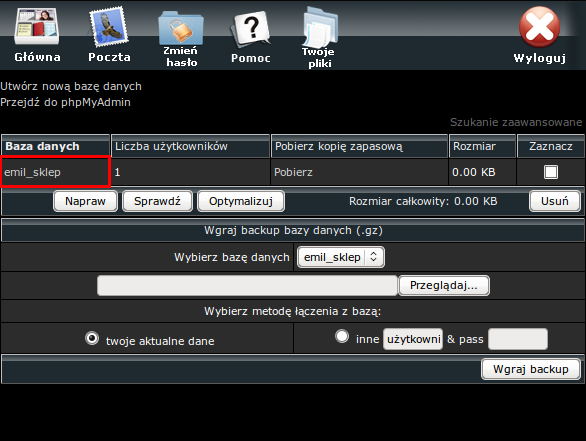Click the Utwórz nową bazę danych link
Image resolution: width=586 pixels, height=441 pixels.
(71, 86)
